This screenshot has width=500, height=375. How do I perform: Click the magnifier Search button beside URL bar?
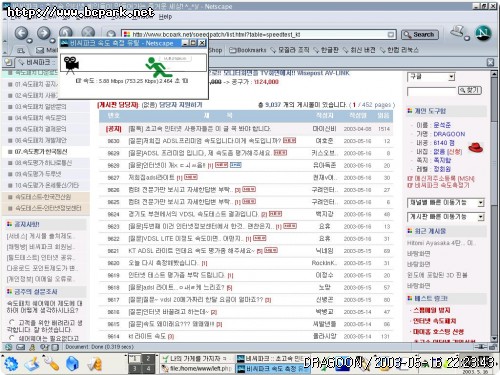coord(420,34)
